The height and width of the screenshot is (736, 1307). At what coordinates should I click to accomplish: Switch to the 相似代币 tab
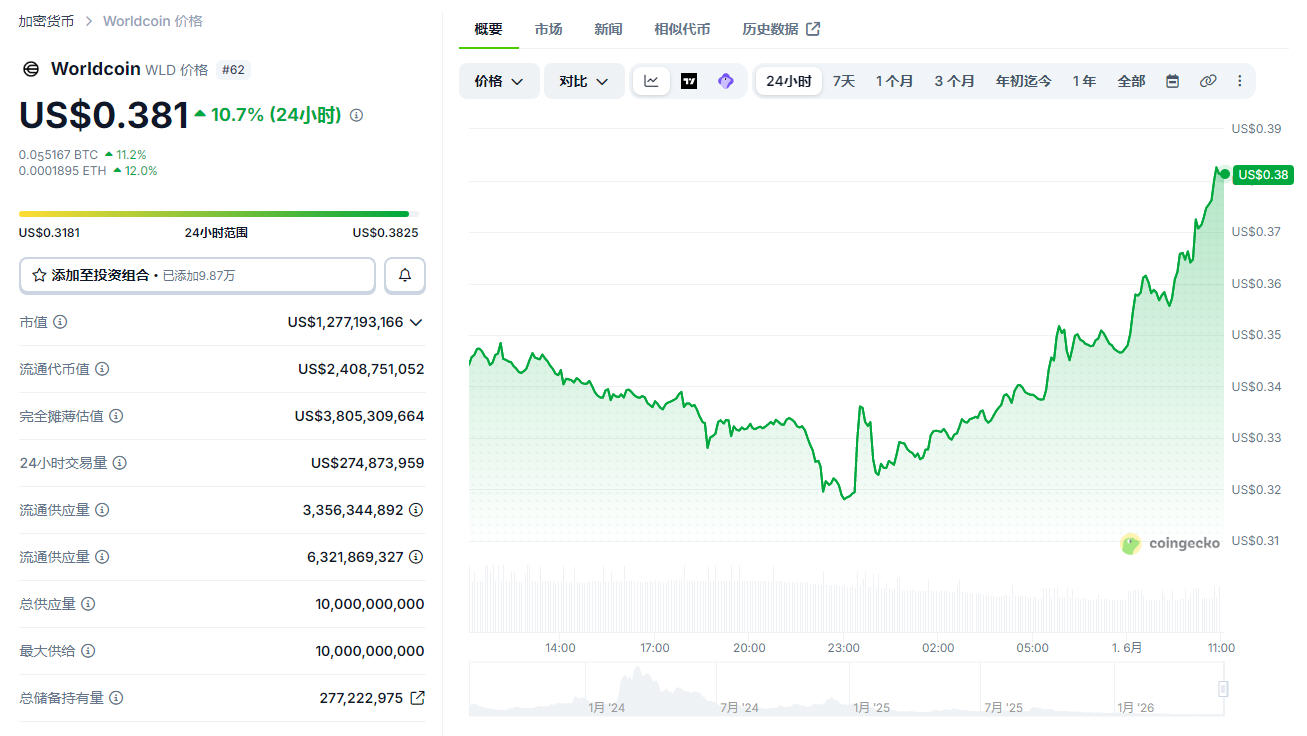click(682, 29)
